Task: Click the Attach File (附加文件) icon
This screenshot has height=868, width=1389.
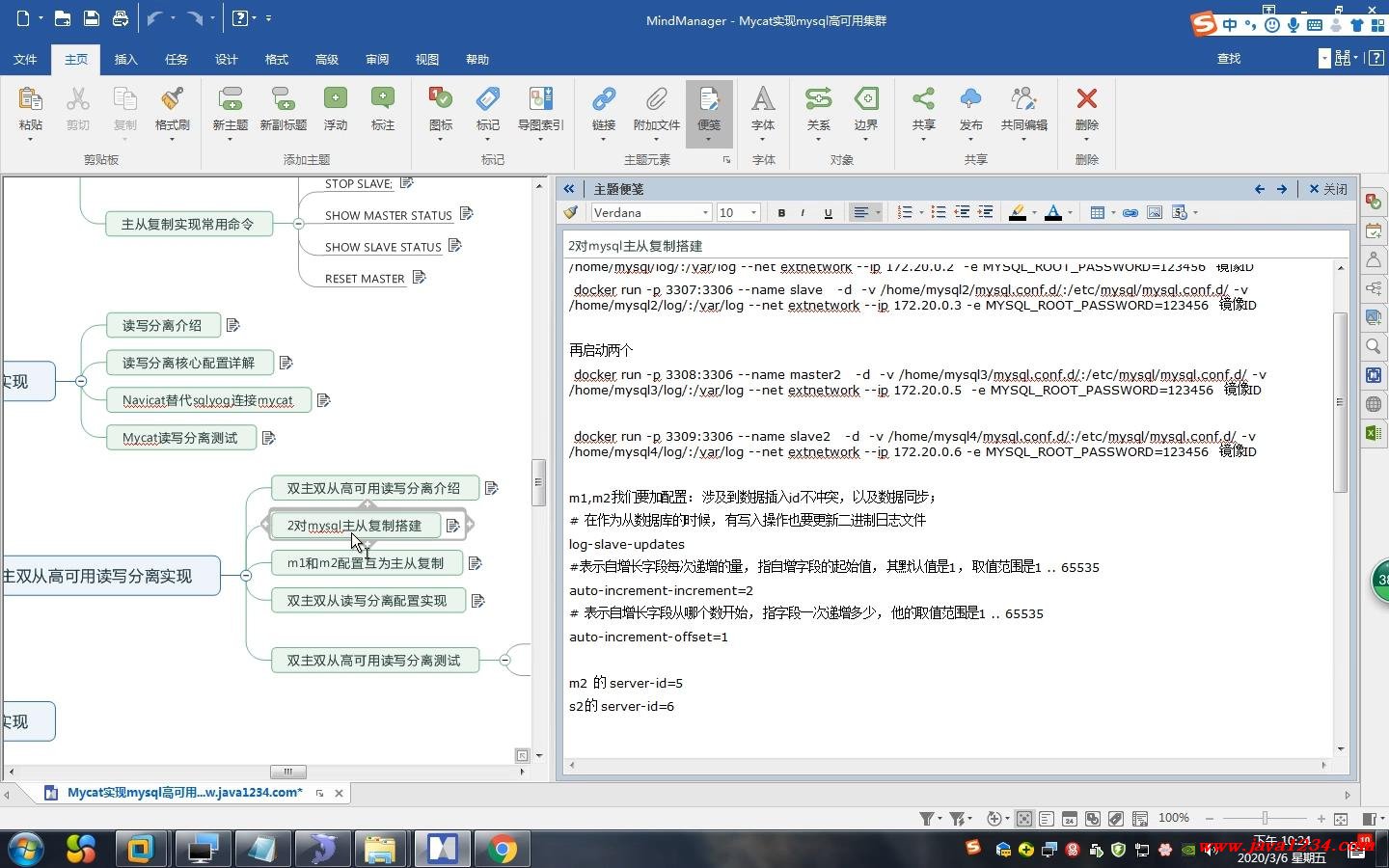Action: pos(656,99)
